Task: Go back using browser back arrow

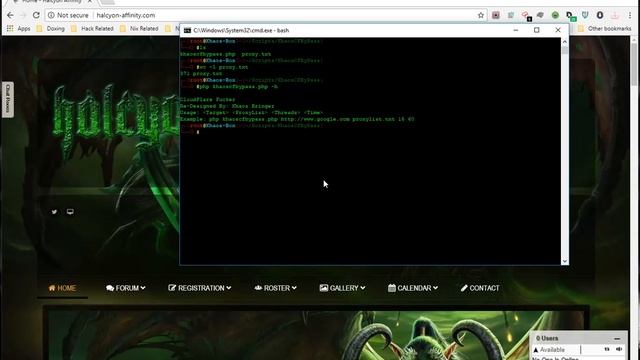Action: click(10, 15)
